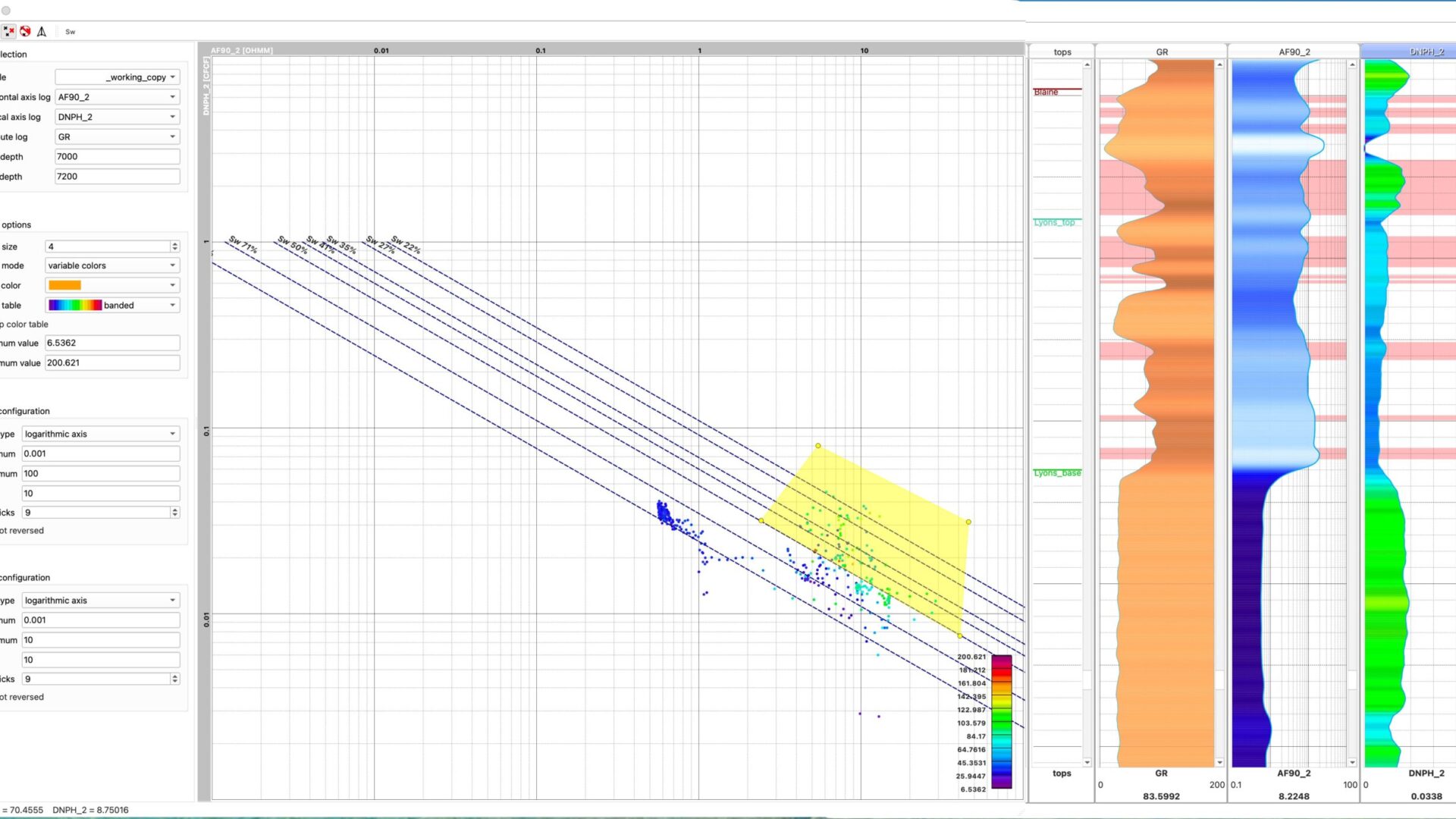This screenshot has width=1456, height=819.
Task: Click the start depth field showing 7000
Action: 117,157
